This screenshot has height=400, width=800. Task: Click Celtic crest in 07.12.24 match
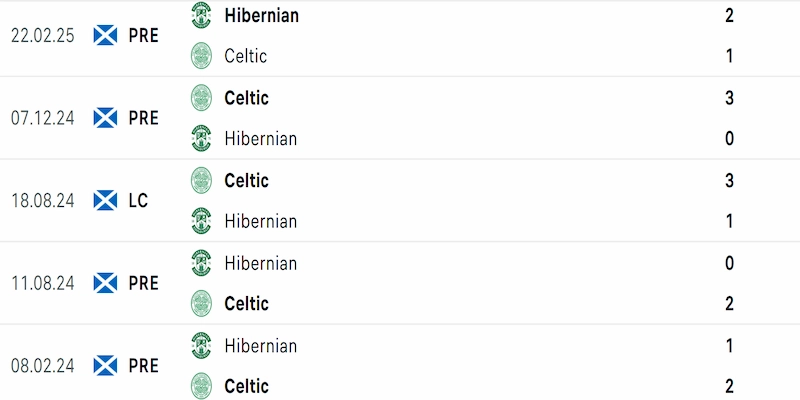[x=201, y=97]
